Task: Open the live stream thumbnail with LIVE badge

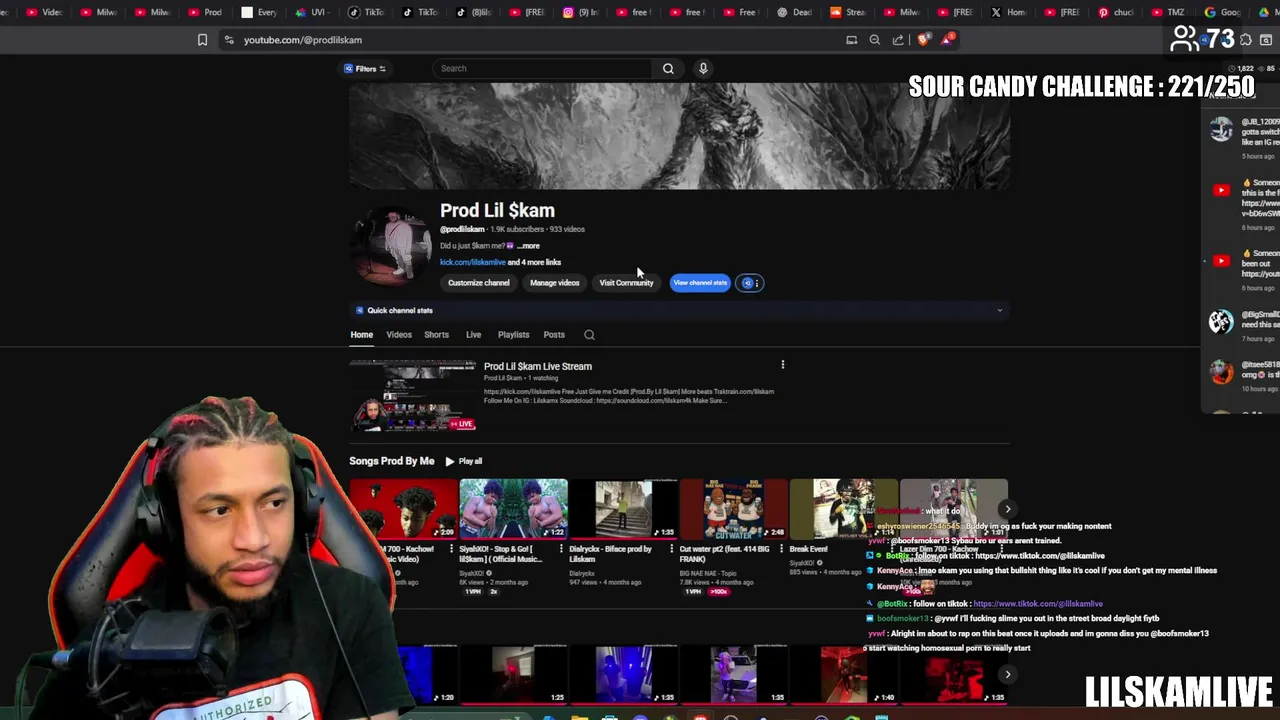Action: pyautogui.click(x=413, y=396)
